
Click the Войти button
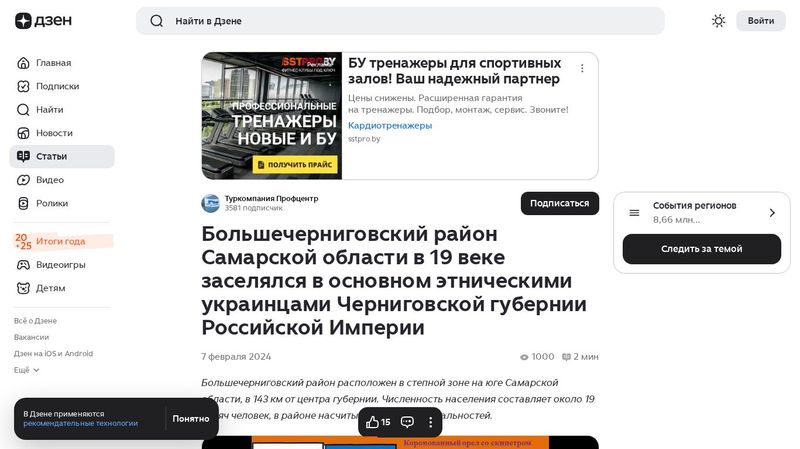760,21
